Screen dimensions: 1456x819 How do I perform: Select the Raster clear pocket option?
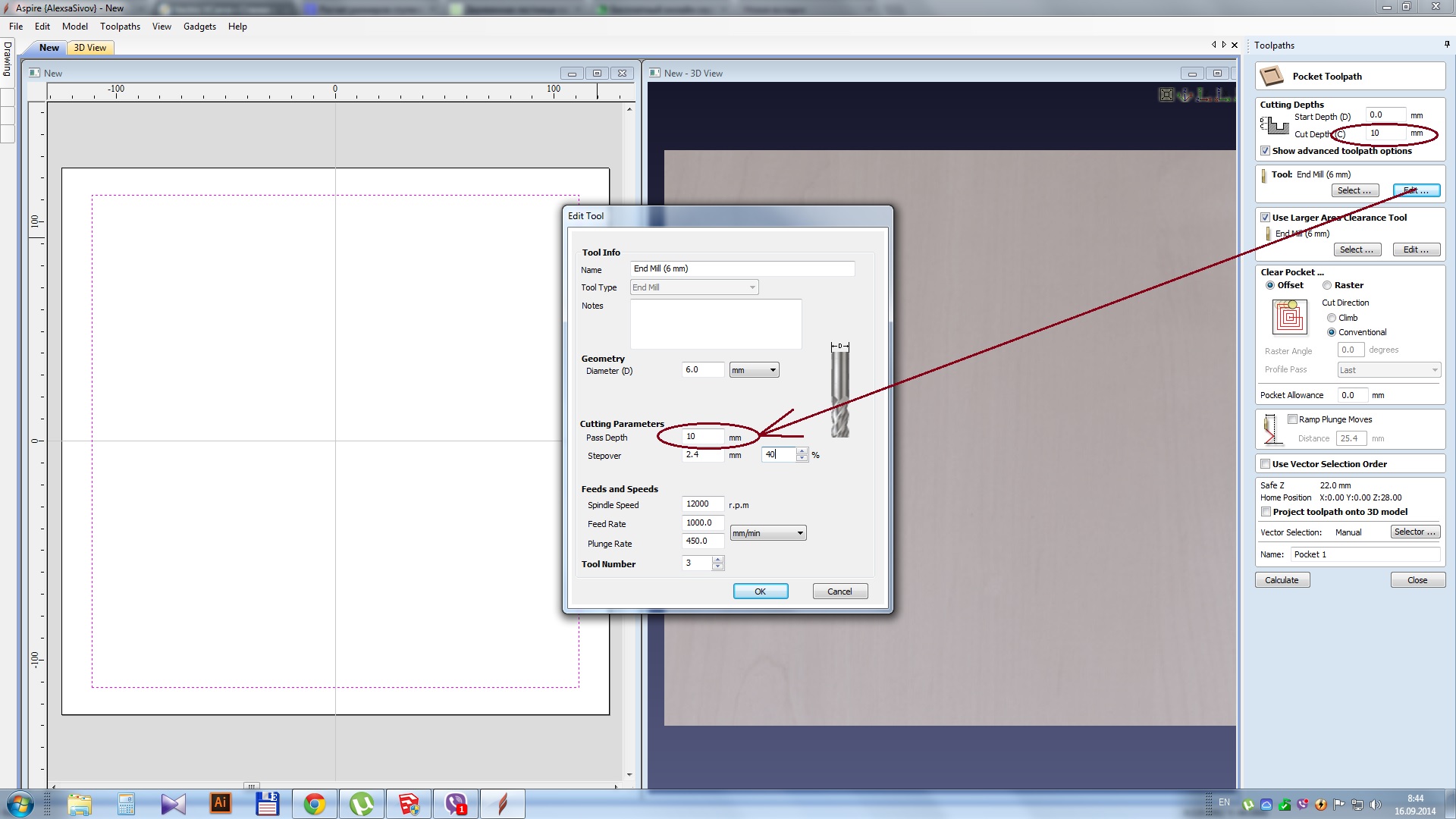point(1327,285)
